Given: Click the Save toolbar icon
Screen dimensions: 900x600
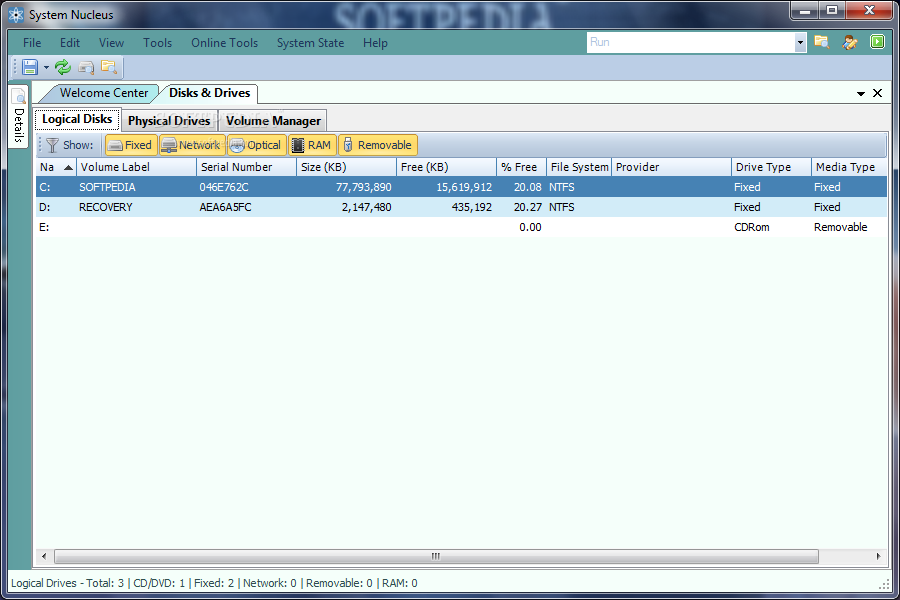Looking at the screenshot, I should click(30, 67).
